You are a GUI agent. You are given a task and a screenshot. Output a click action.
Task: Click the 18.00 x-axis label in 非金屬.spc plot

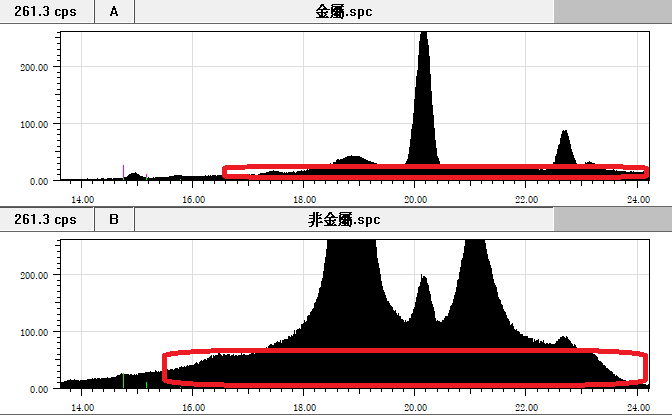coord(304,407)
